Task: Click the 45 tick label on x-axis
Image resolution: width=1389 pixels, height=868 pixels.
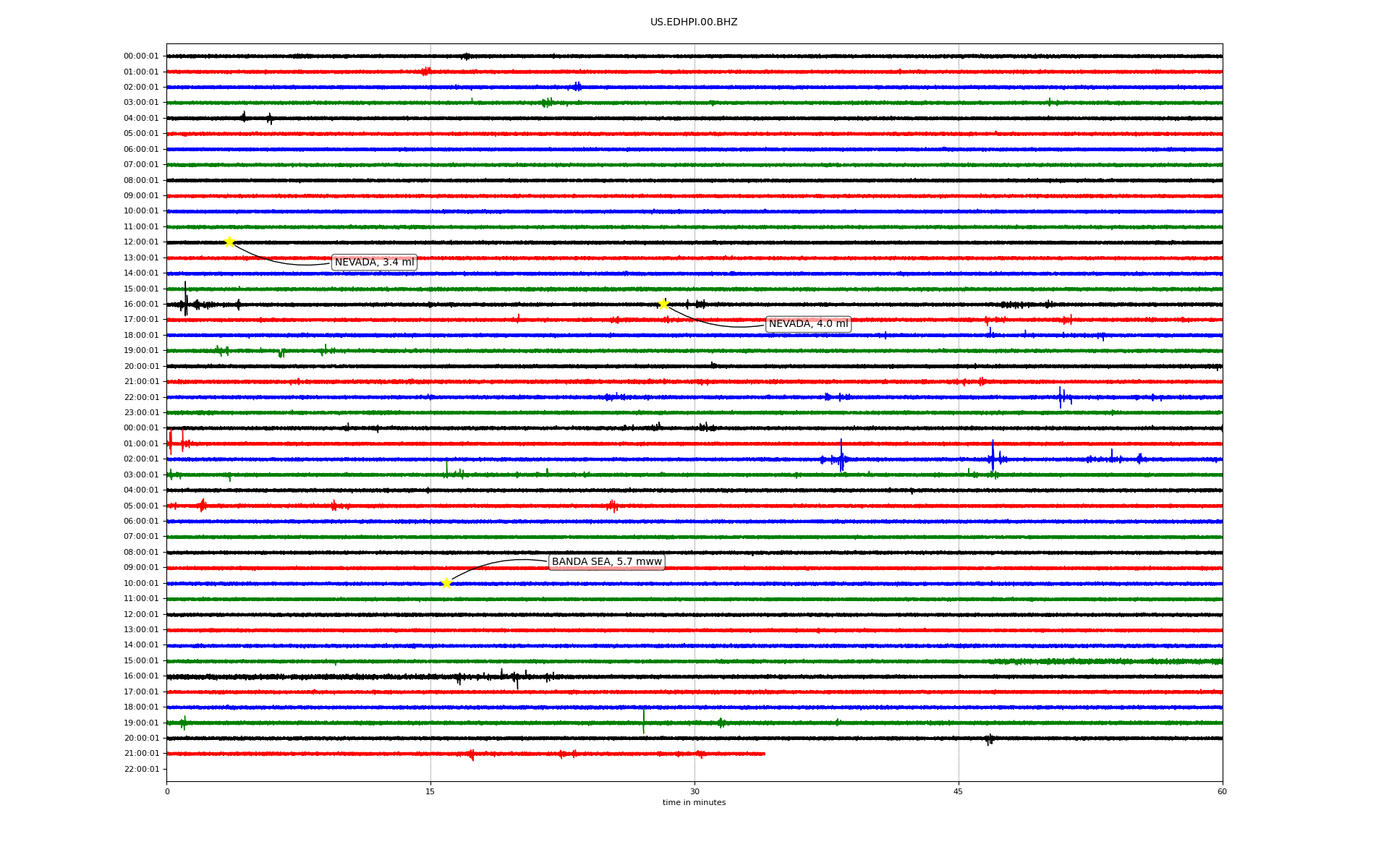Action: [x=959, y=791]
